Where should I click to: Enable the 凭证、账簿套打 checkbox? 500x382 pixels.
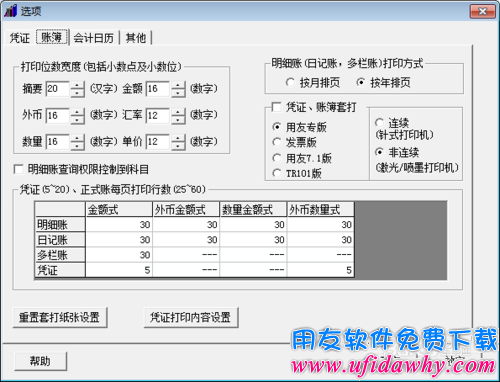coord(276,107)
